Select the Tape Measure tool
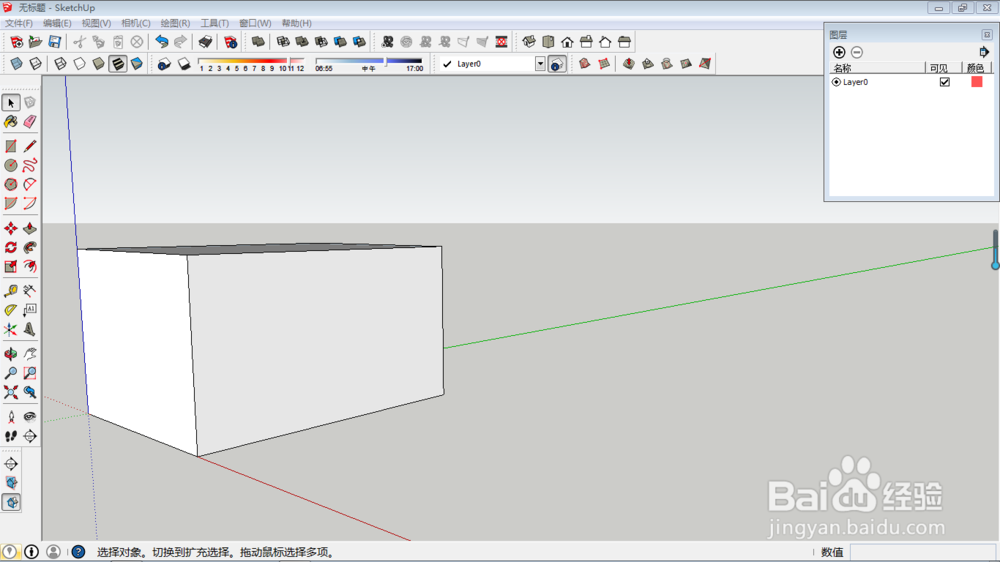The height and width of the screenshot is (562, 1000). (x=11, y=291)
